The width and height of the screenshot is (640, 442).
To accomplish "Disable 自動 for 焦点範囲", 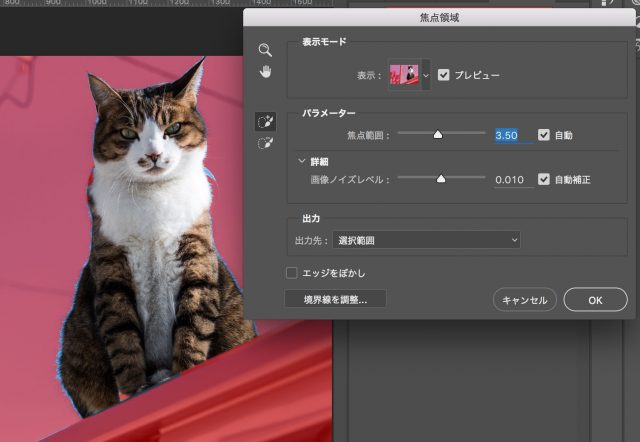I will click(544, 134).
